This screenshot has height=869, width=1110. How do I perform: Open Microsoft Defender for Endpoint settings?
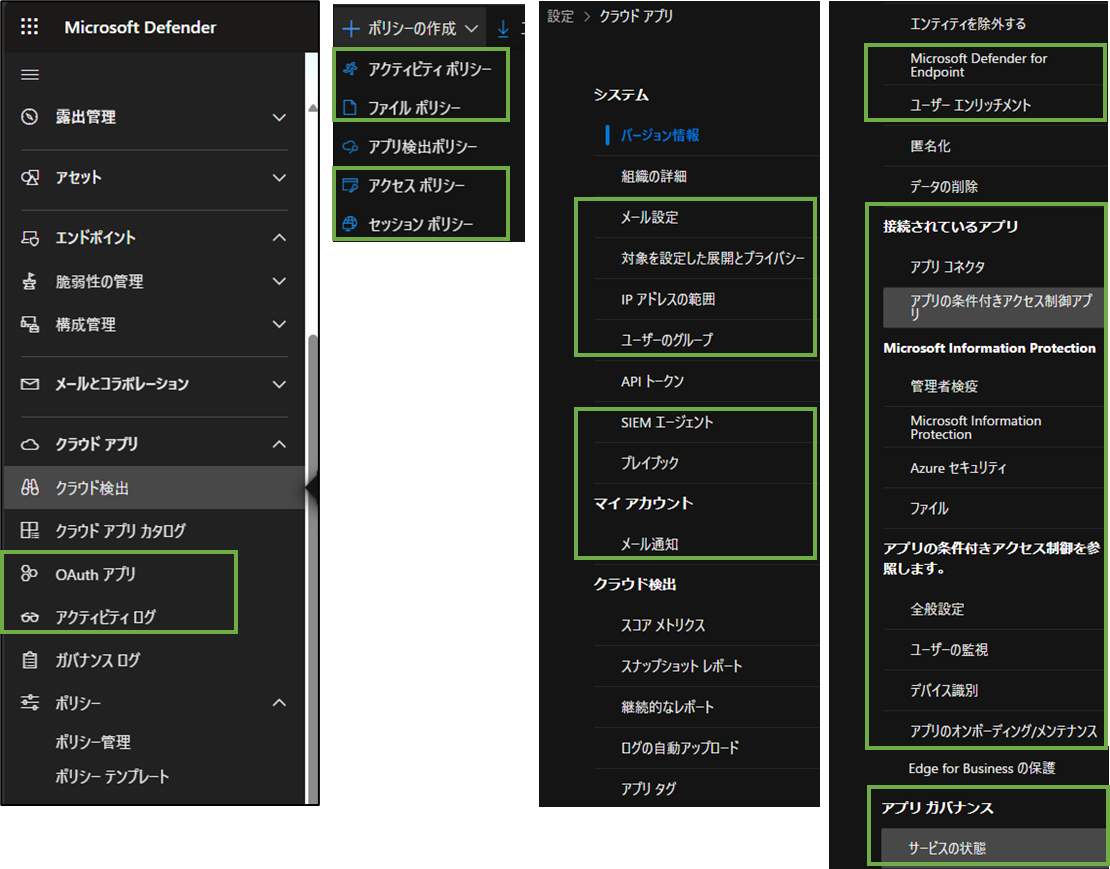click(x=978, y=65)
